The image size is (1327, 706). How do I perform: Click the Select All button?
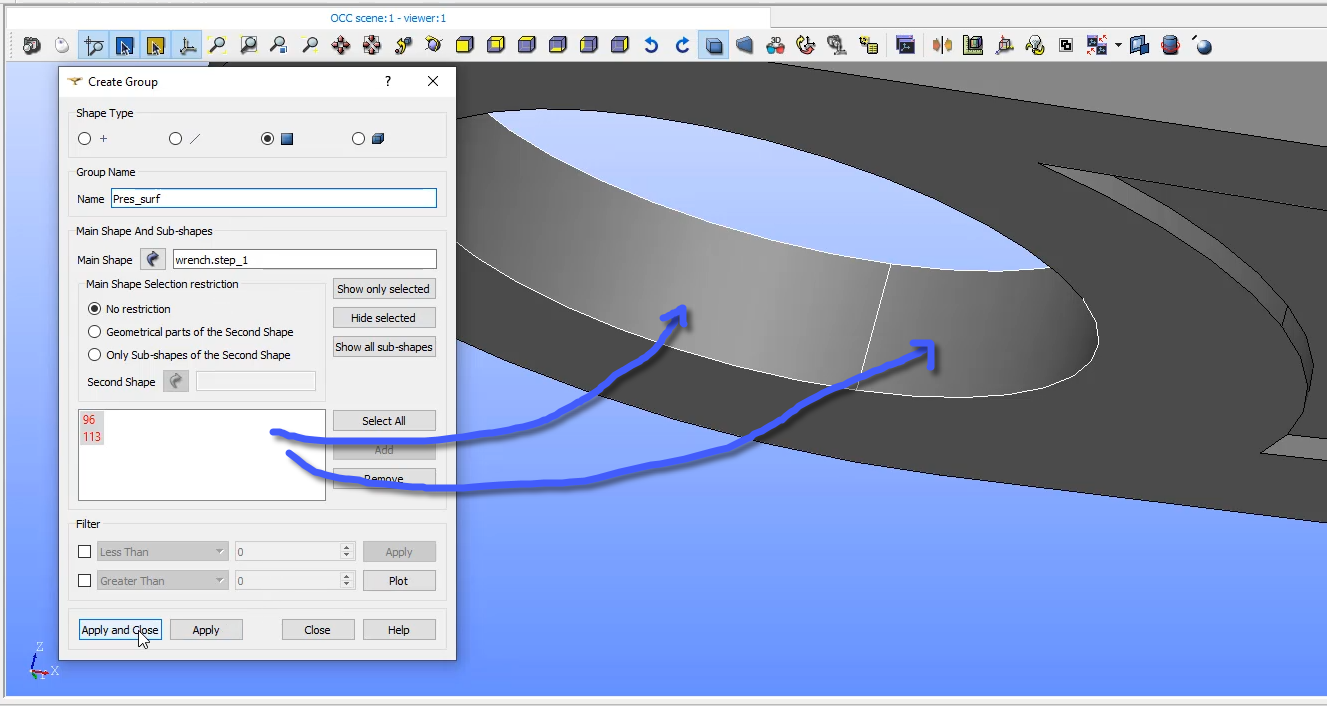click(384, 420)
